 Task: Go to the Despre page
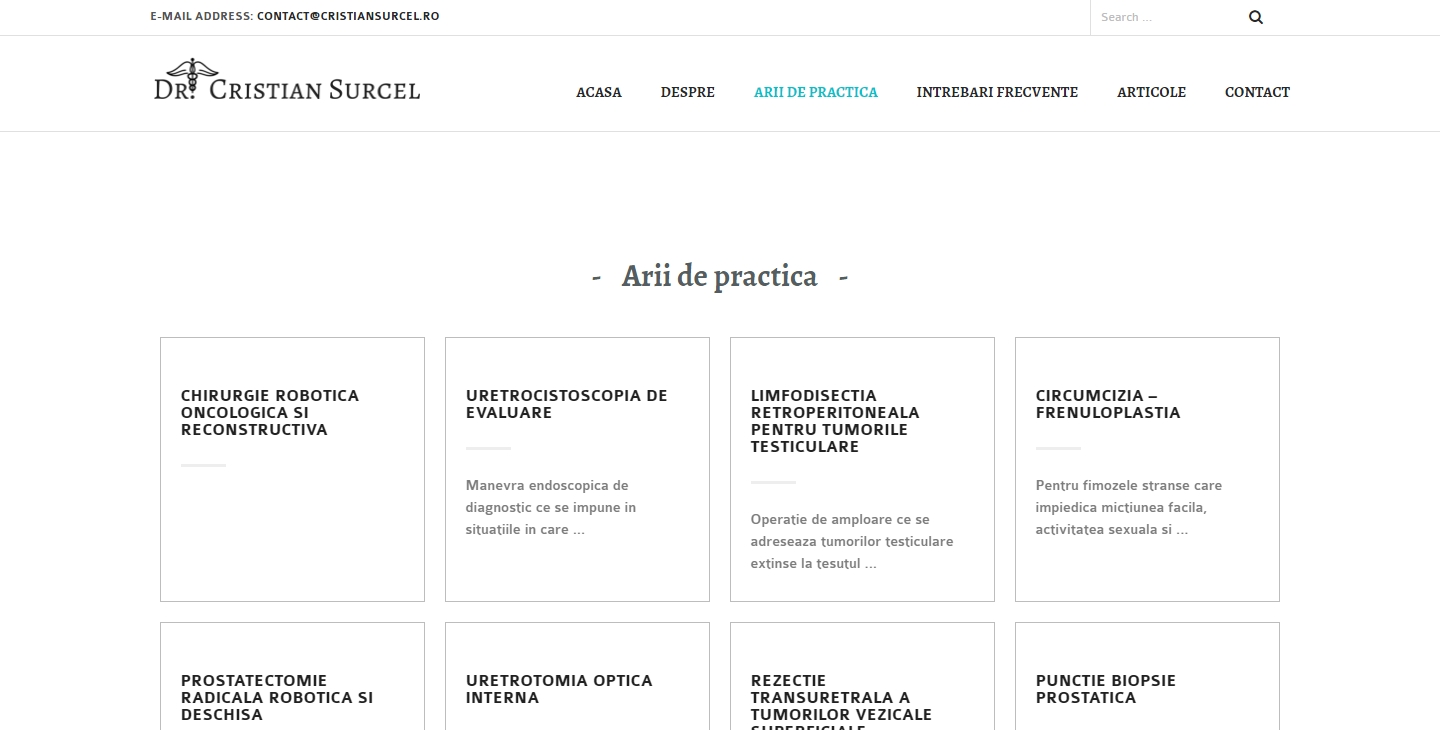tap(687, 92)
